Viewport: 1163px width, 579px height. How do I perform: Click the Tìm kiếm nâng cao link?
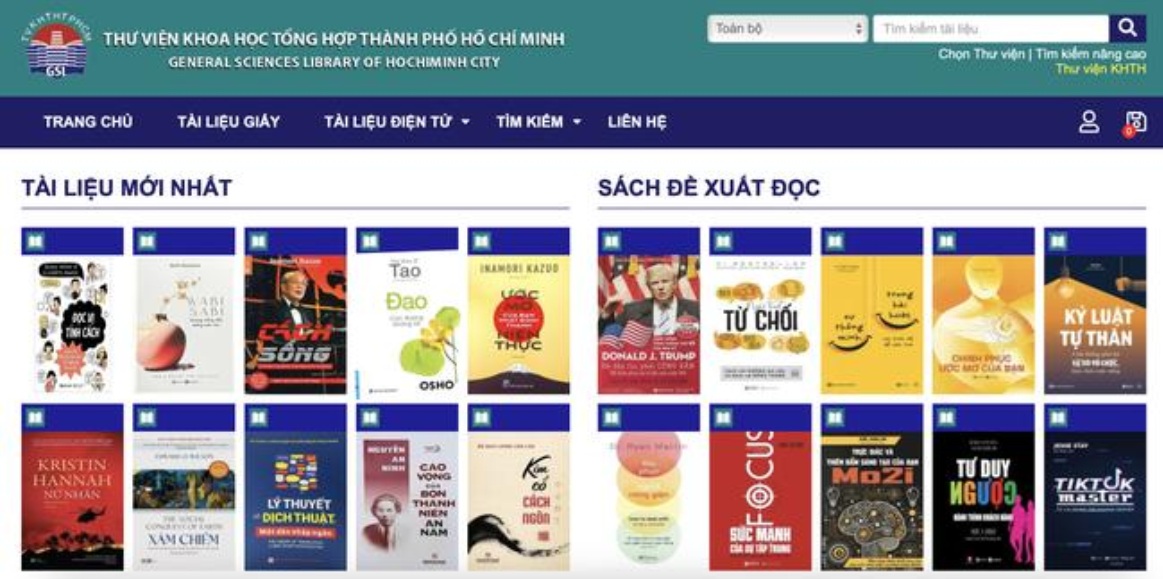pos(1091,54)
